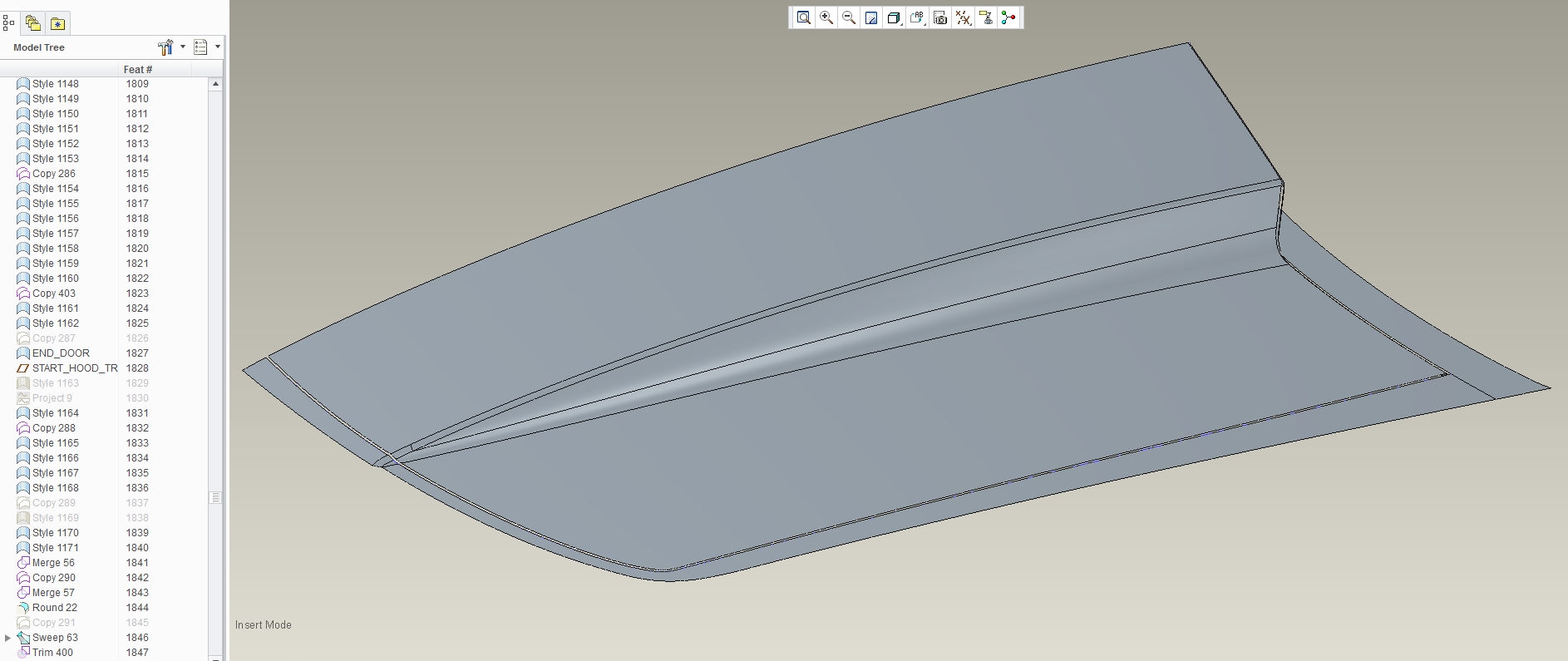The image size is (1568, 661).
Task: Select Style 1164 in the tree
Action: [56, 413]
